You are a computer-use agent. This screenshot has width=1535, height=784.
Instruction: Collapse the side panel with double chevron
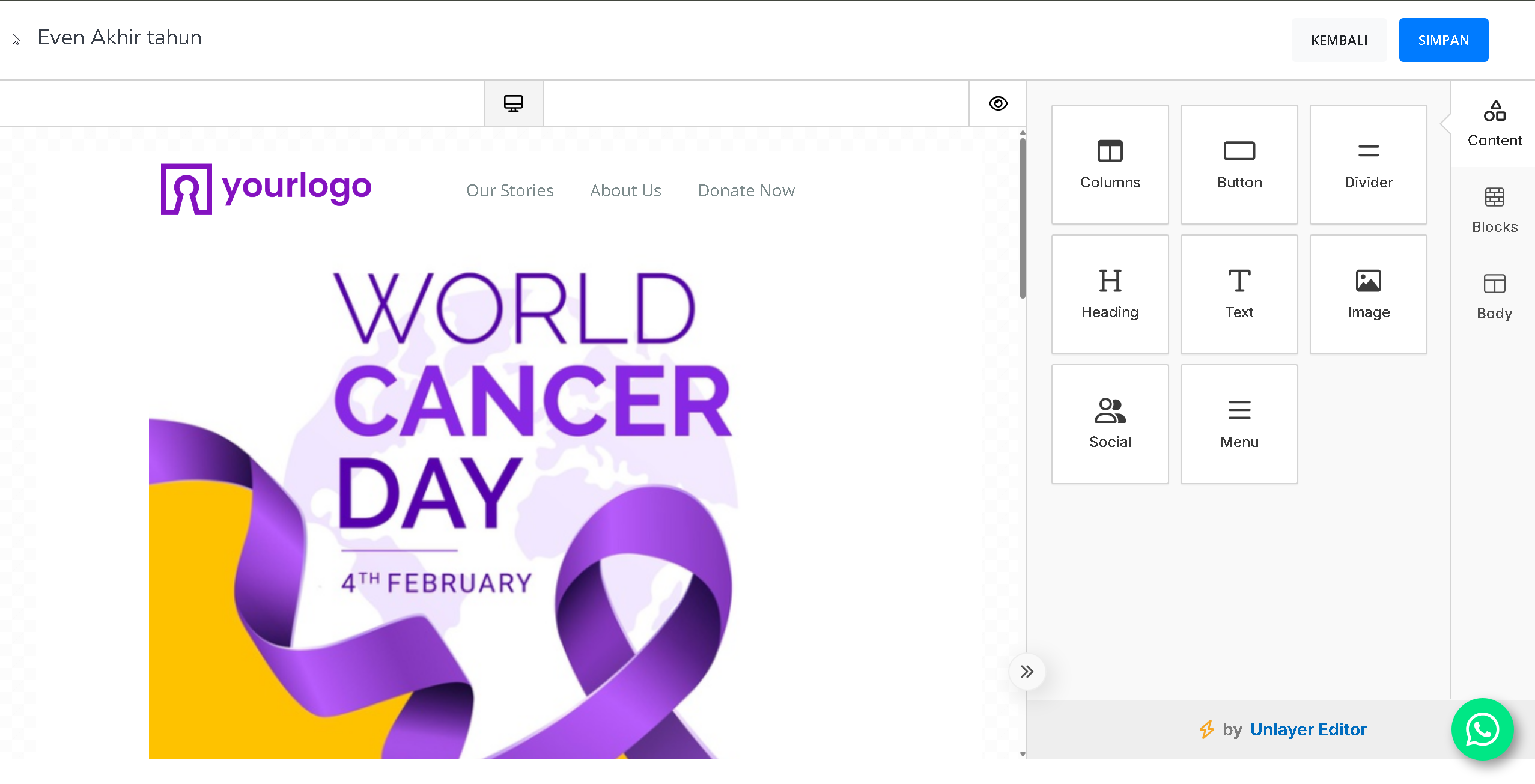[1027, 671]
